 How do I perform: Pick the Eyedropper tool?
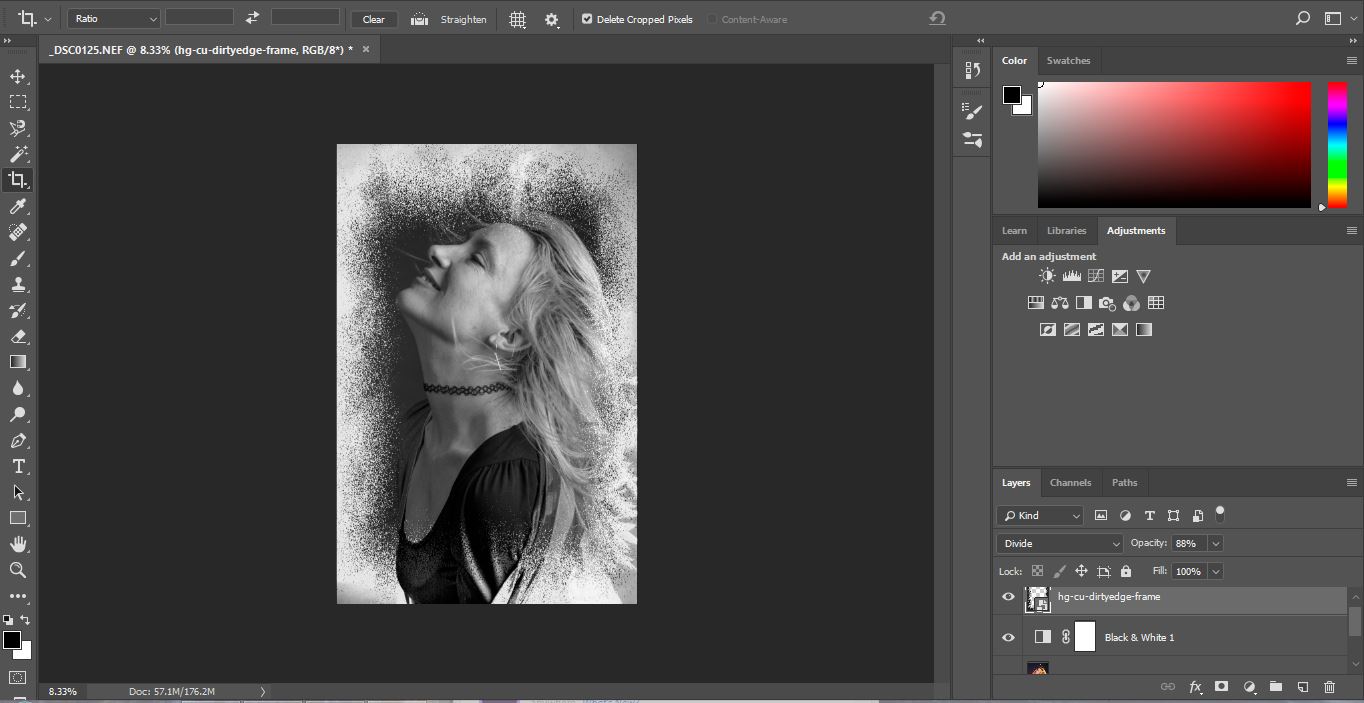pos(18,206)
